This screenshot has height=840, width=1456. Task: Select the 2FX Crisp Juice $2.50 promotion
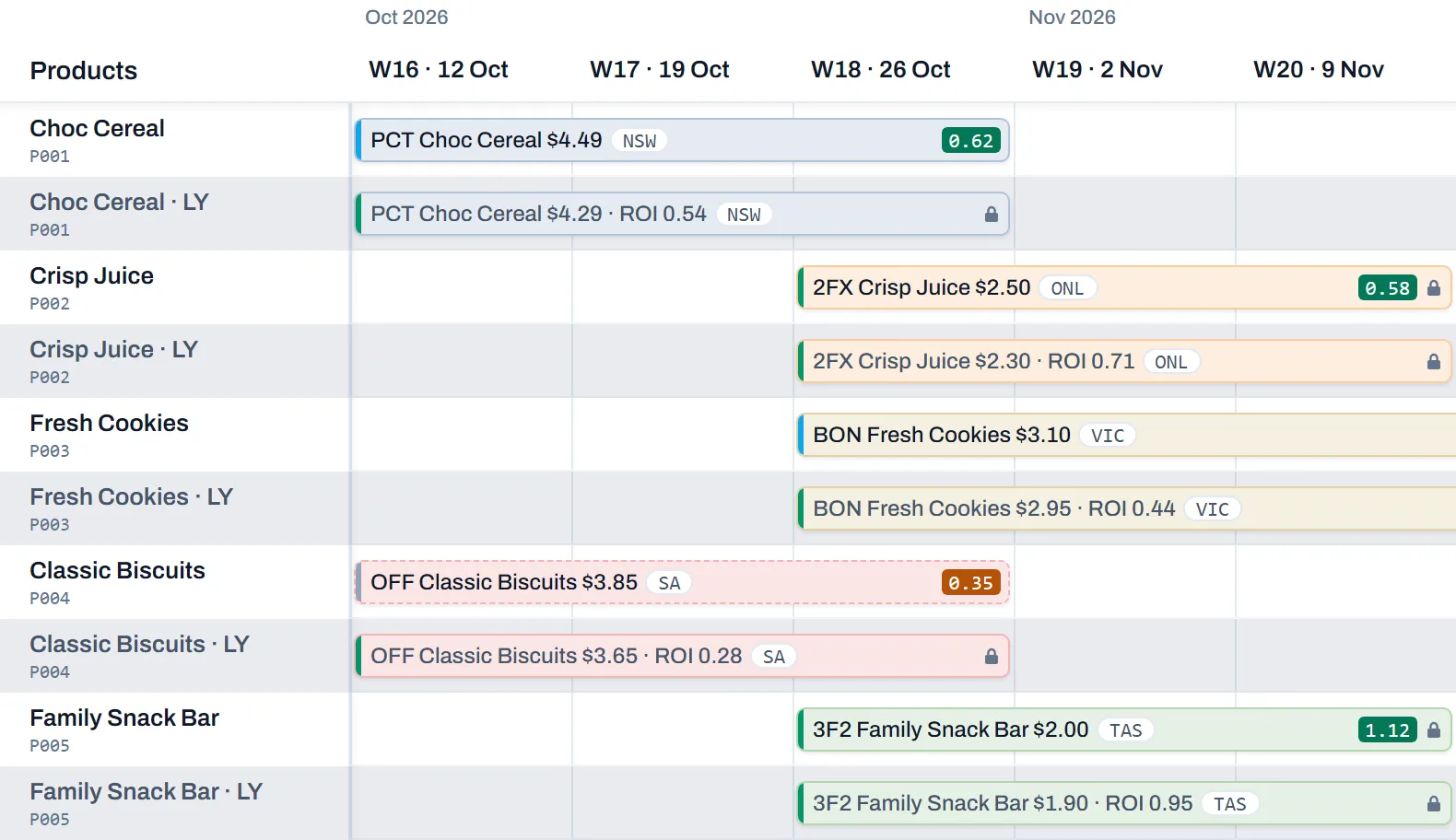tap(1125, 287)
